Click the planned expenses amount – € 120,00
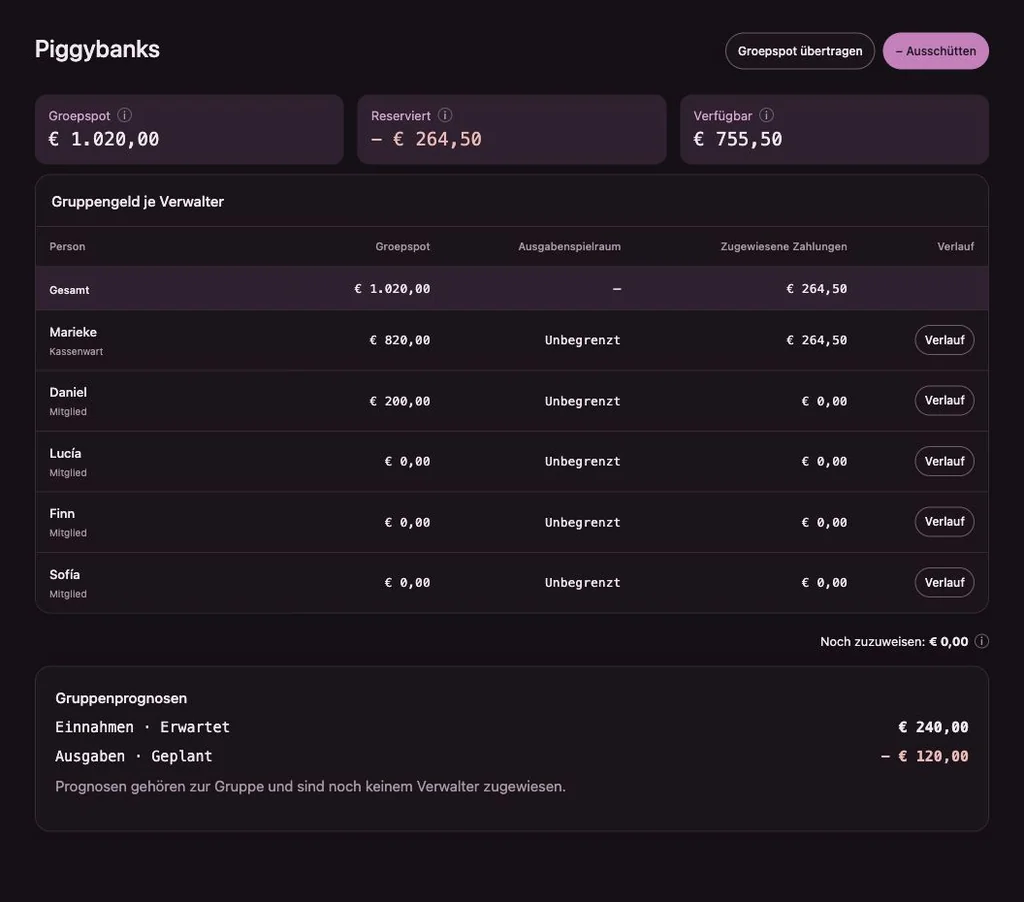 [x=925, y=756]
